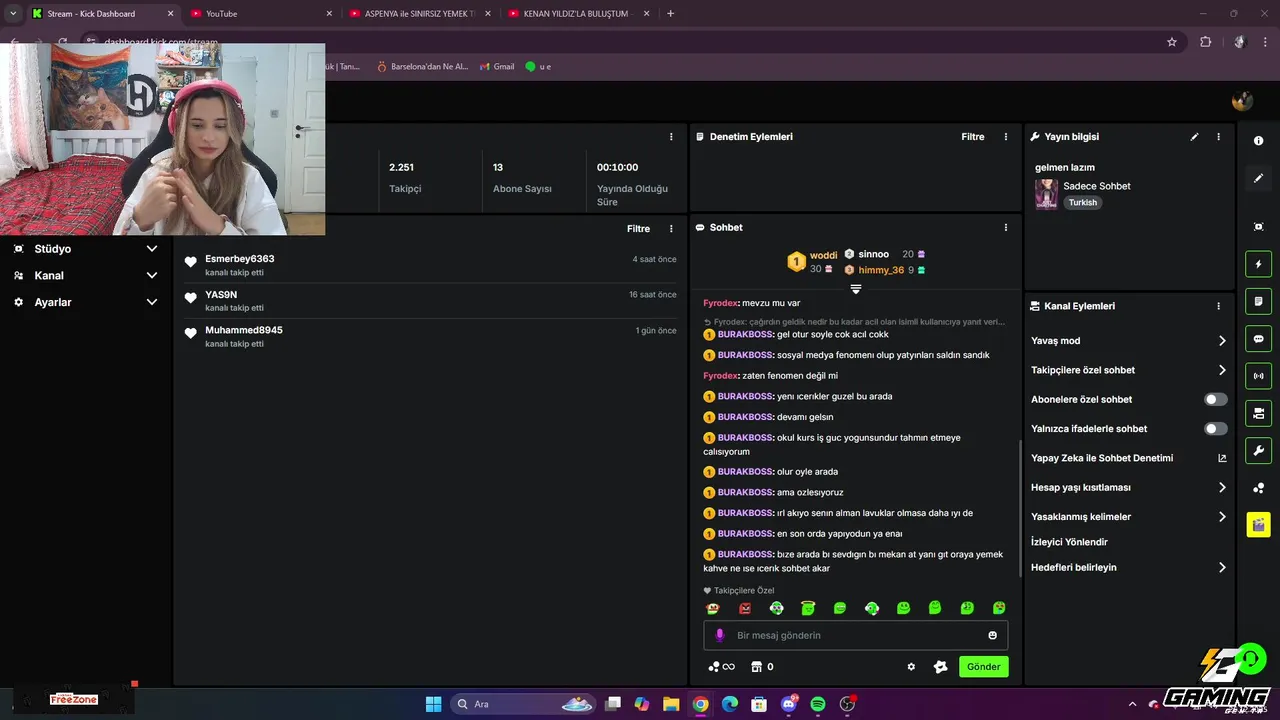Switch to the YouTube browser tab

(264, 14)
